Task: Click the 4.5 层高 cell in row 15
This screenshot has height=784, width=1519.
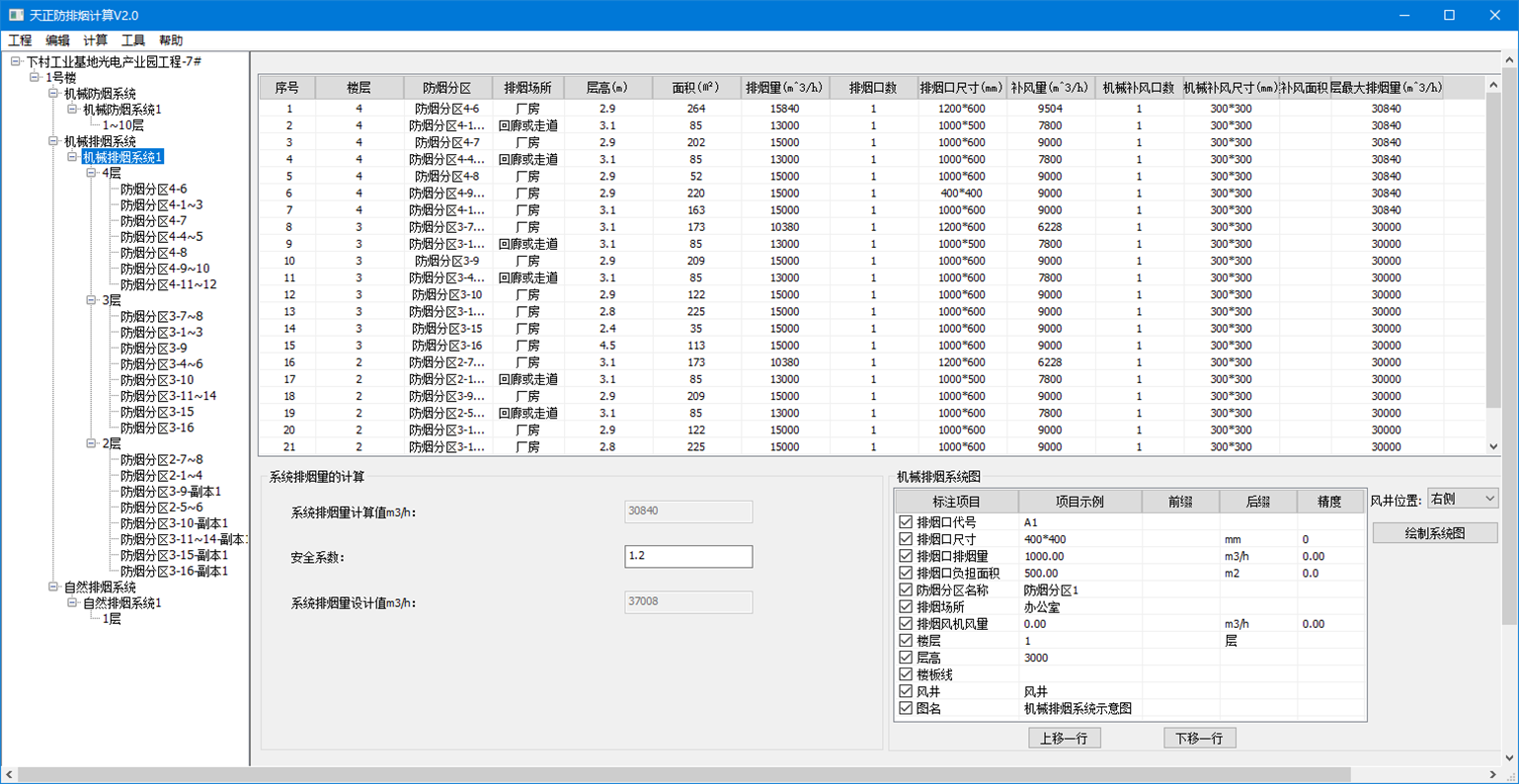Action: (x=607, y=346)
